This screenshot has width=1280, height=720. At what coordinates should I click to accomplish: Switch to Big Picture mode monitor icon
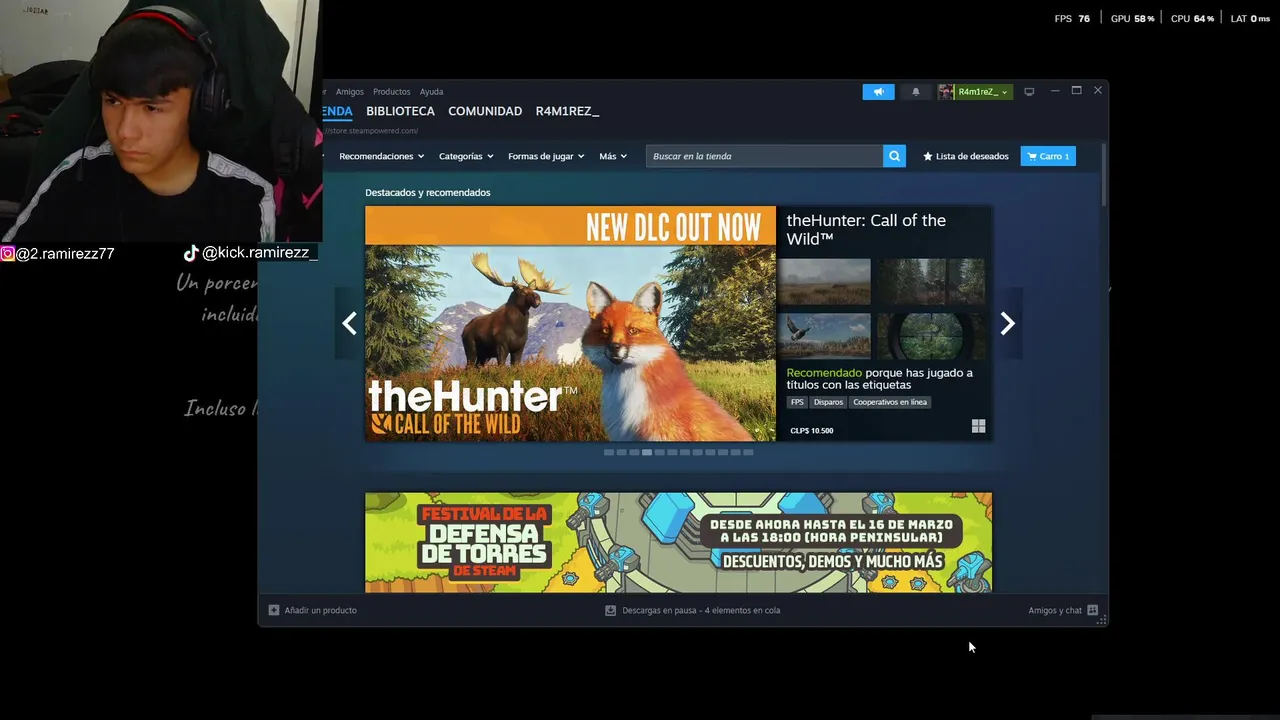1029,92
